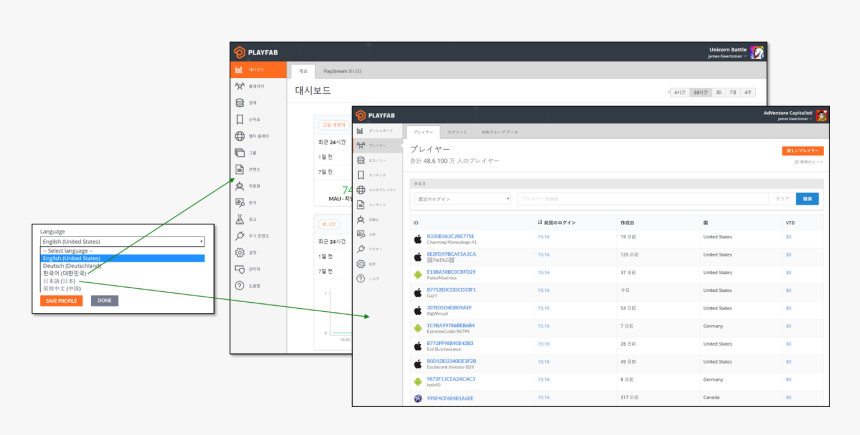Switch to the セグメント tab in Japanese window

(457, 132)
